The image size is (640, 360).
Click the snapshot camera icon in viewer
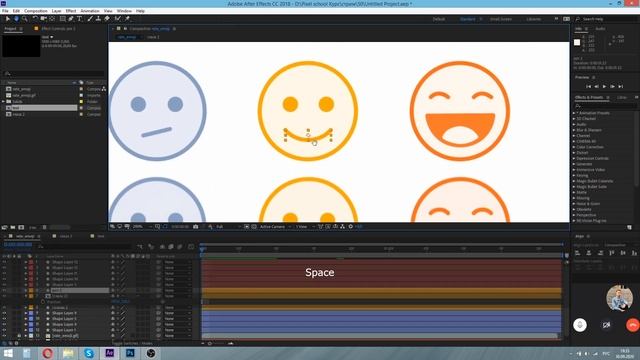tap(196, 227)
